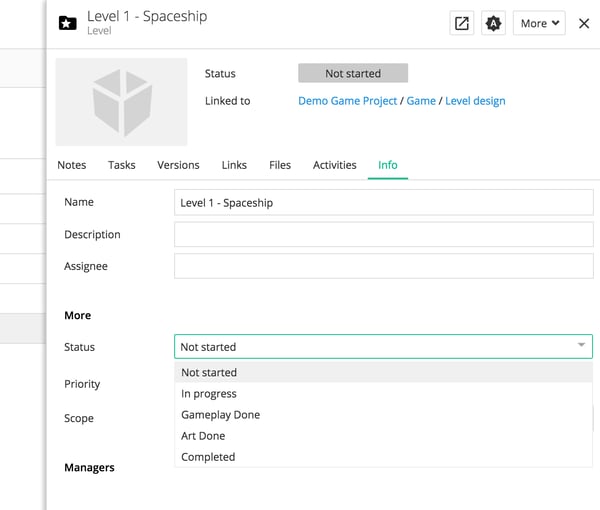This screenshot has height=510, width=600.
Task: Switch to the Tasks tab
Action: [x=122, y=165]
